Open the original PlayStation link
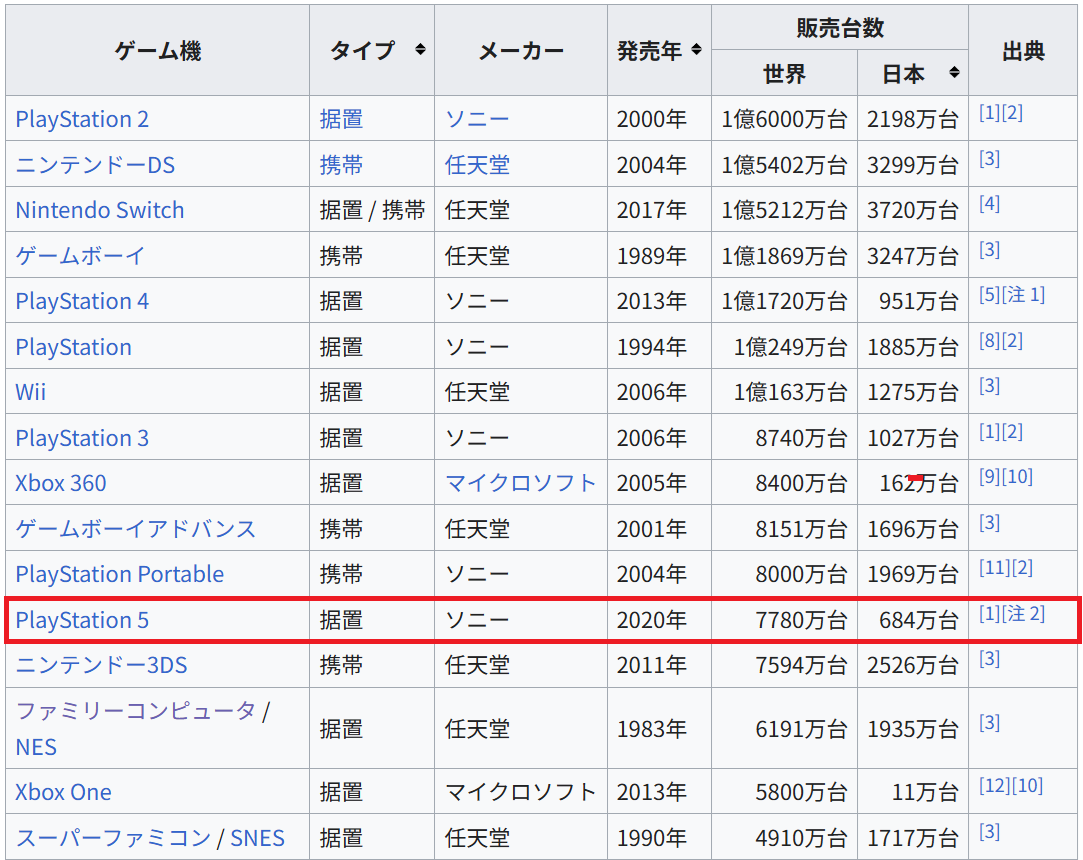Image resolution: width=1083 pixels, height=860 pixels. (73, 347)
